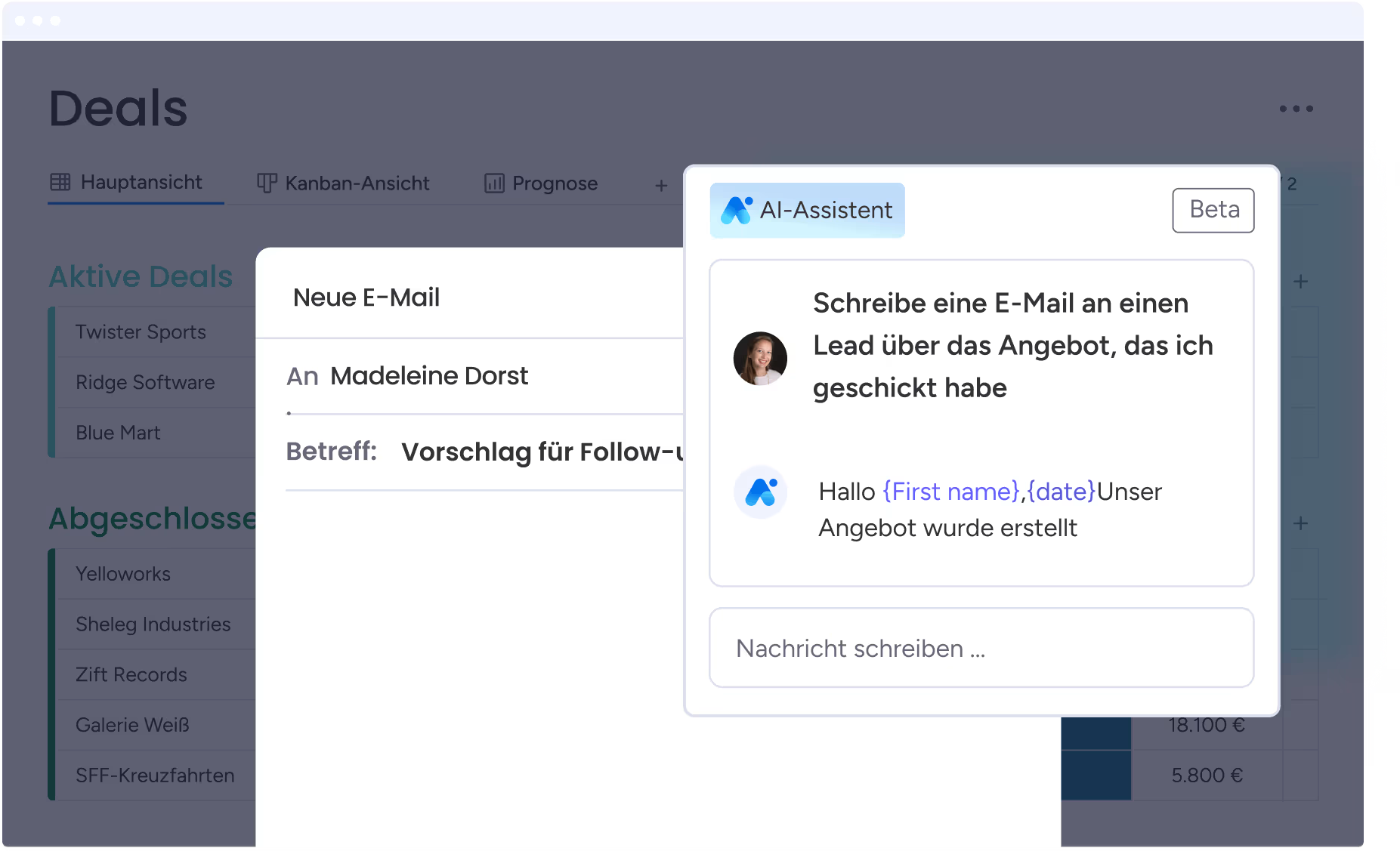Screen dimensions: 1400x851
Task: Add column with plus in Abgeschlossen group
Action: [1300, 523]
